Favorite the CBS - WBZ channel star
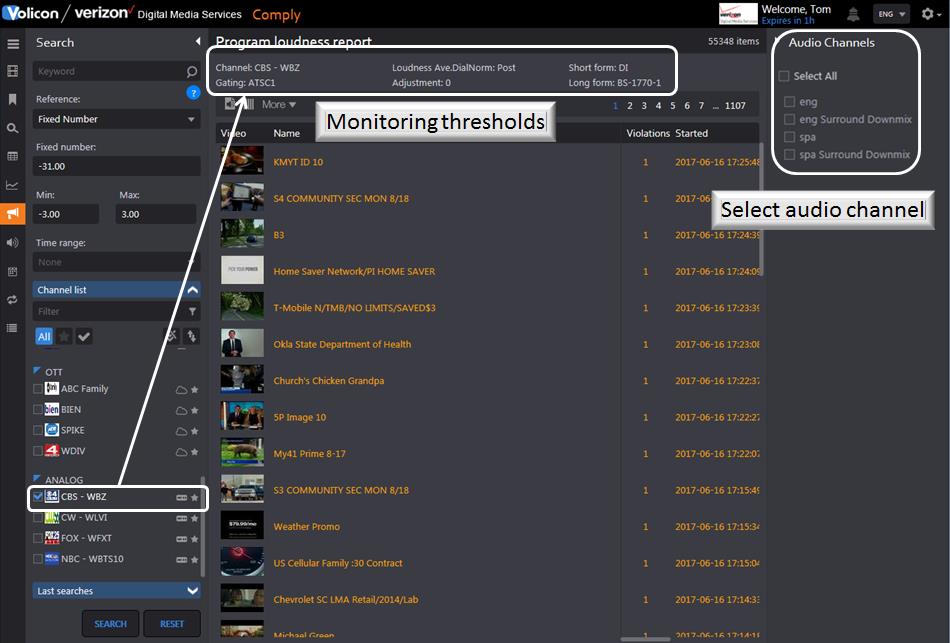The width and height of the screenshot is (950, 643). [194, 498]
